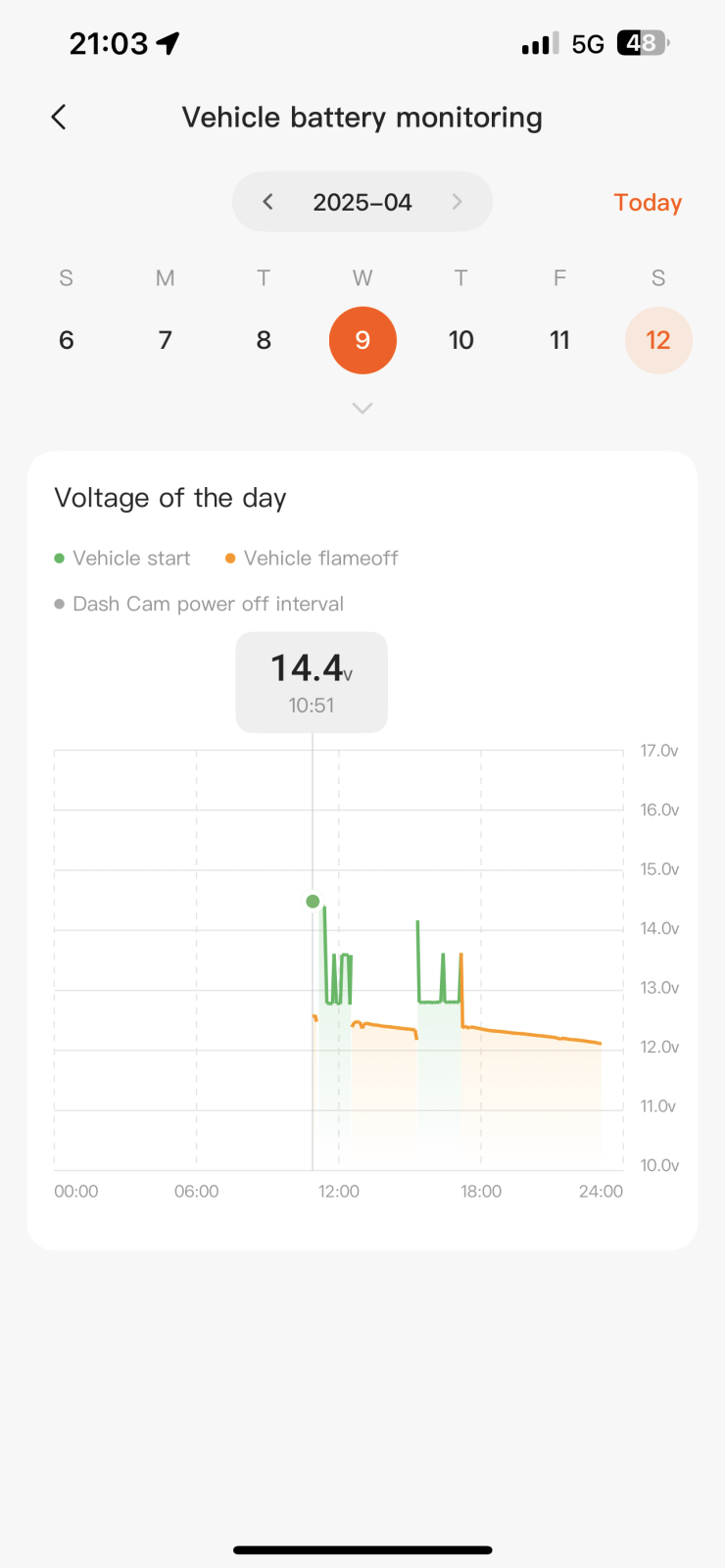Screen dimensions: 725x1568
Task: Tap the selected date 9
Action: tap(362, 340)
